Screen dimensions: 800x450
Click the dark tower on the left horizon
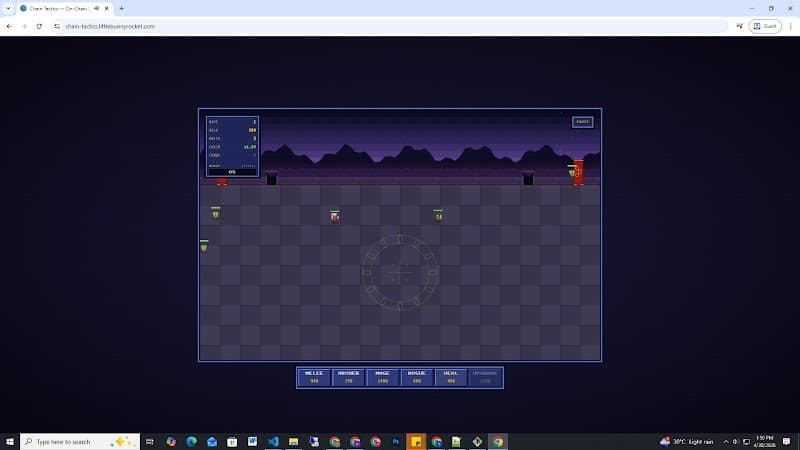click(271, 178)
